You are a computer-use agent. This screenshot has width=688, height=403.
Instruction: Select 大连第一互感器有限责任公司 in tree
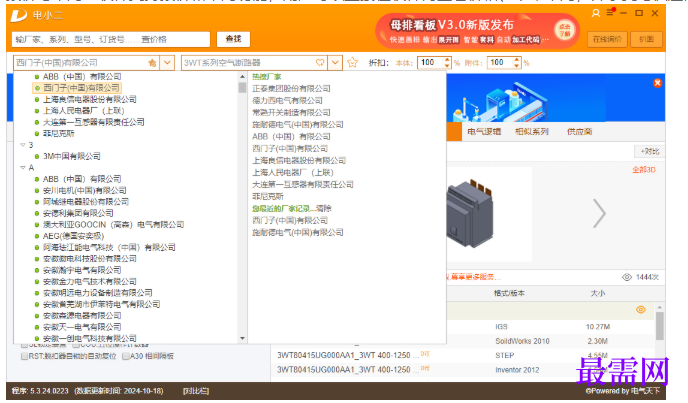[93, 122]
